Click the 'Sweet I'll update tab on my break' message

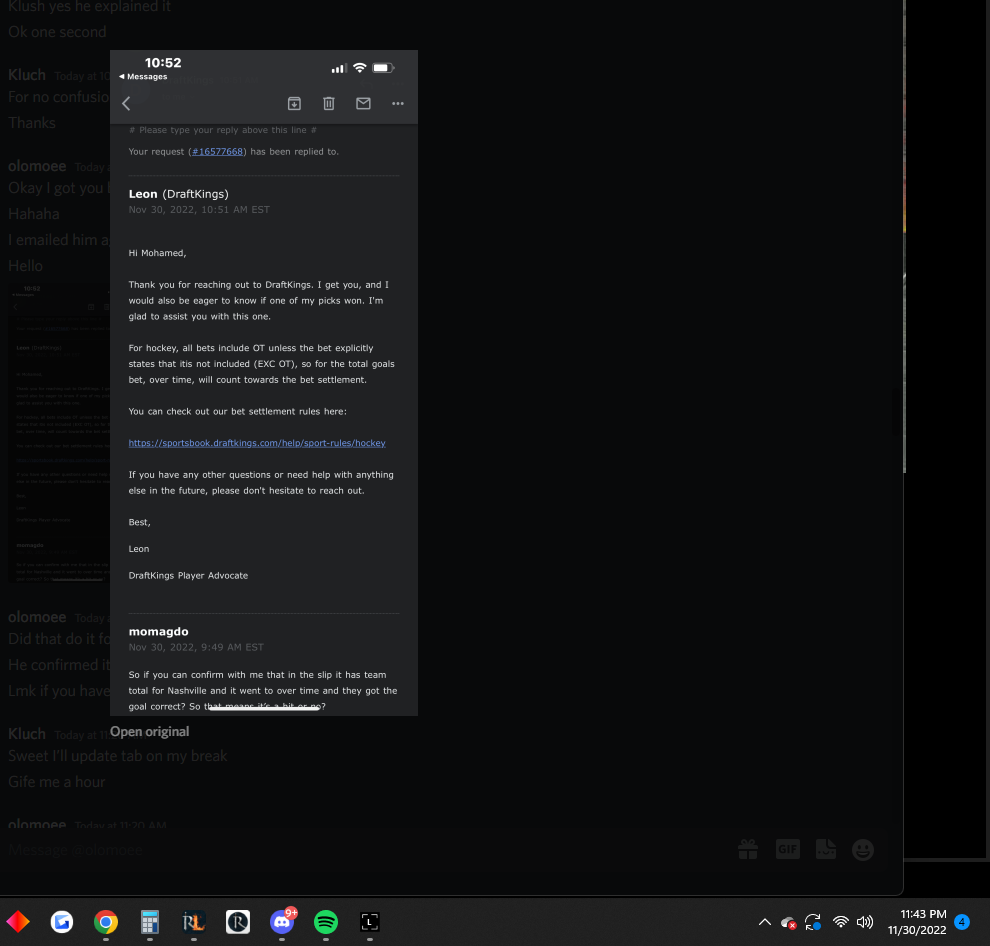click(x=117, y=756)
